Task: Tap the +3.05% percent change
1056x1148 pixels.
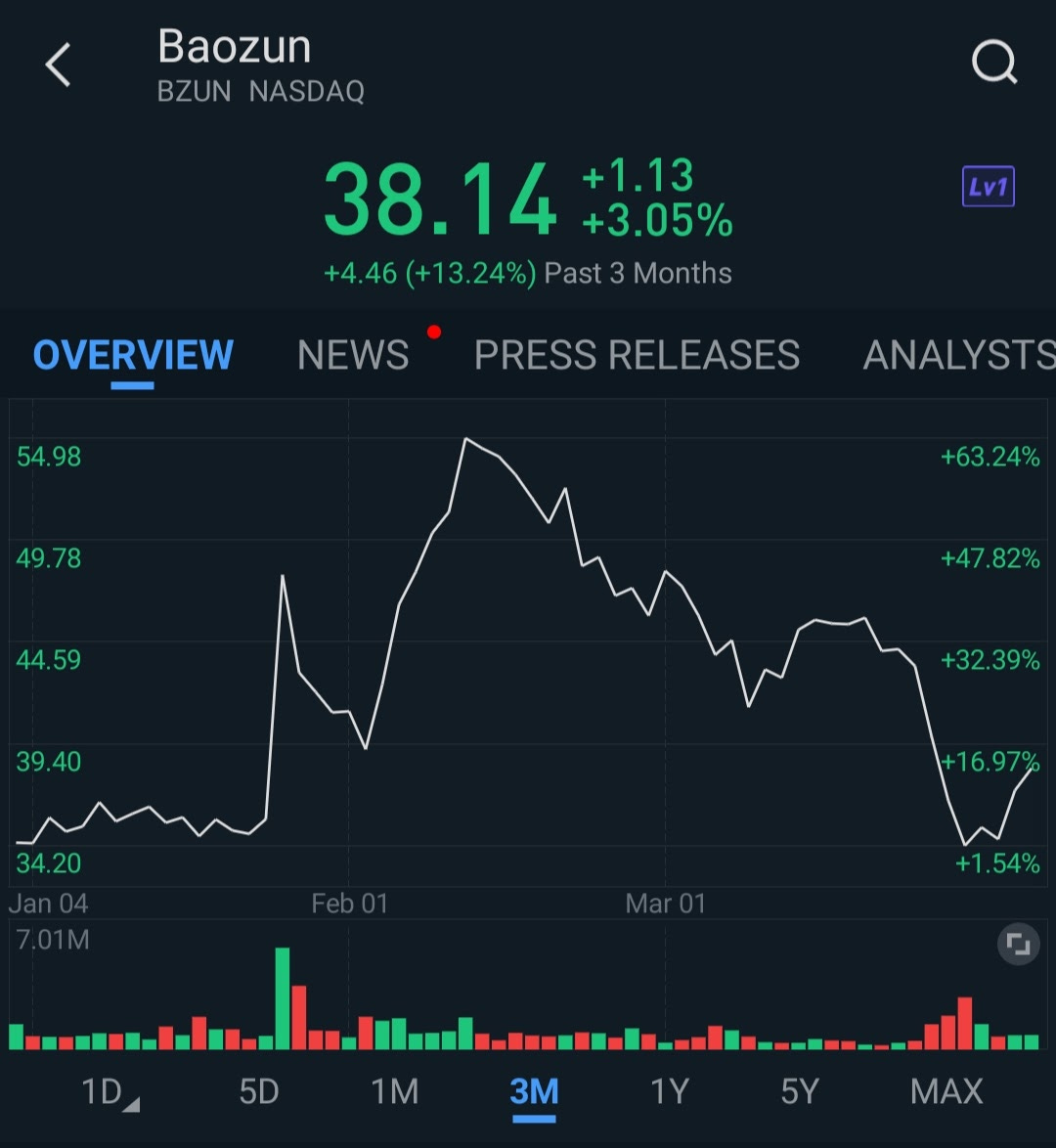Action: click(657, 220)
